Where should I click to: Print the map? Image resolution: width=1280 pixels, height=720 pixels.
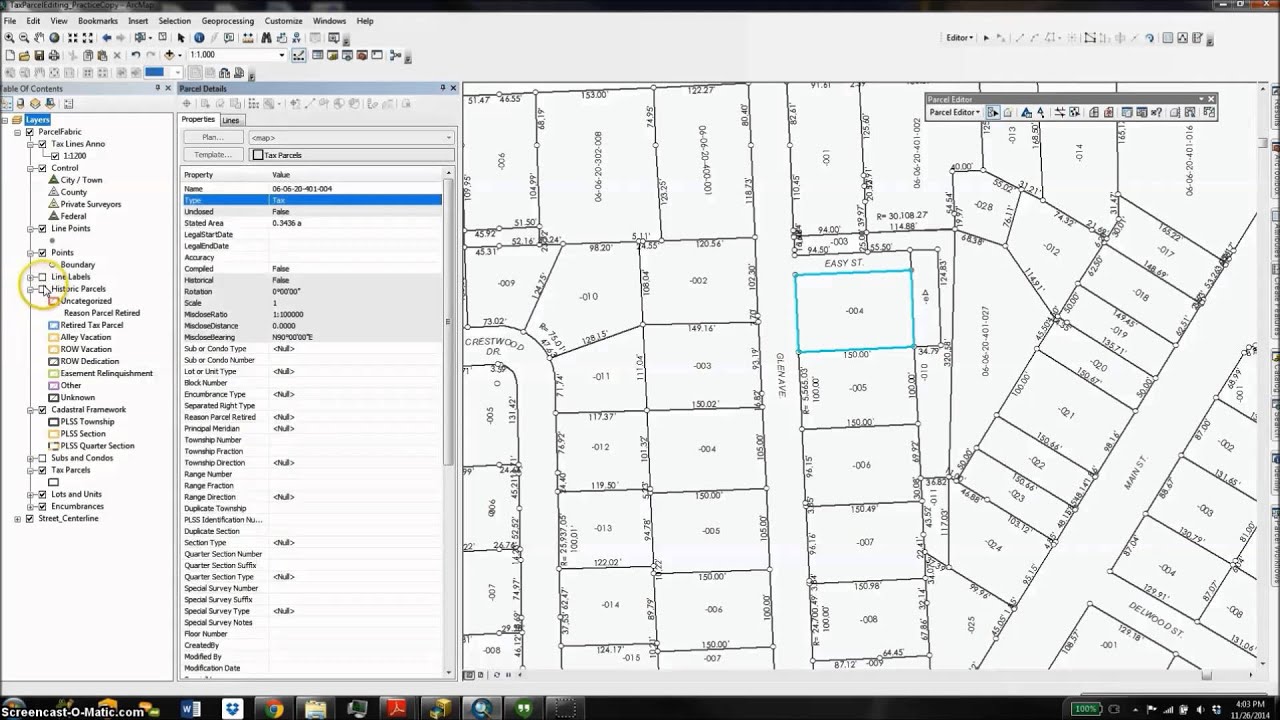click(x=54, y=55)
